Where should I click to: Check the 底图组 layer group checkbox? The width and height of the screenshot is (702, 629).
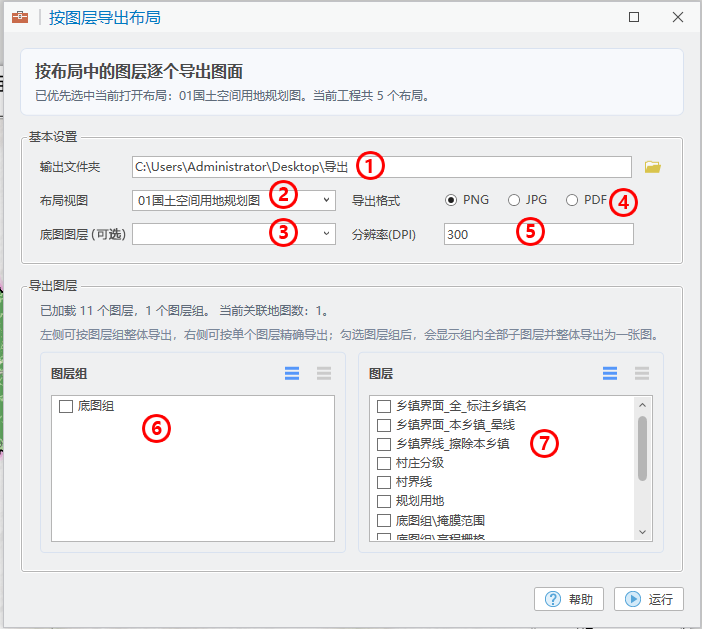(x=66, y=407)
